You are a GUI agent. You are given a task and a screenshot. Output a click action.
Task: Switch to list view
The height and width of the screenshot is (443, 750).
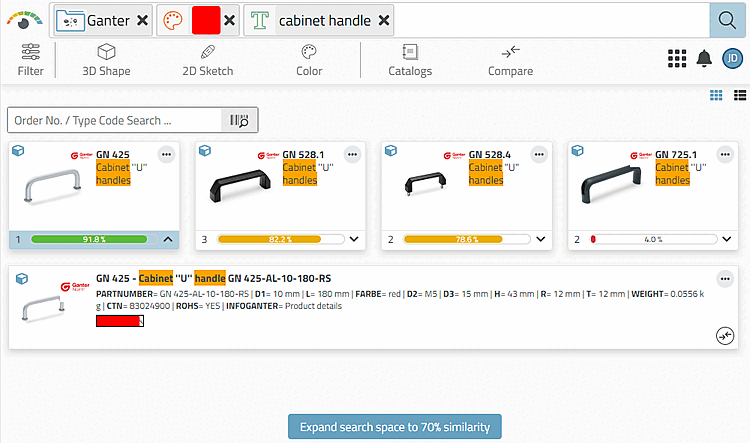pos(740,95)
